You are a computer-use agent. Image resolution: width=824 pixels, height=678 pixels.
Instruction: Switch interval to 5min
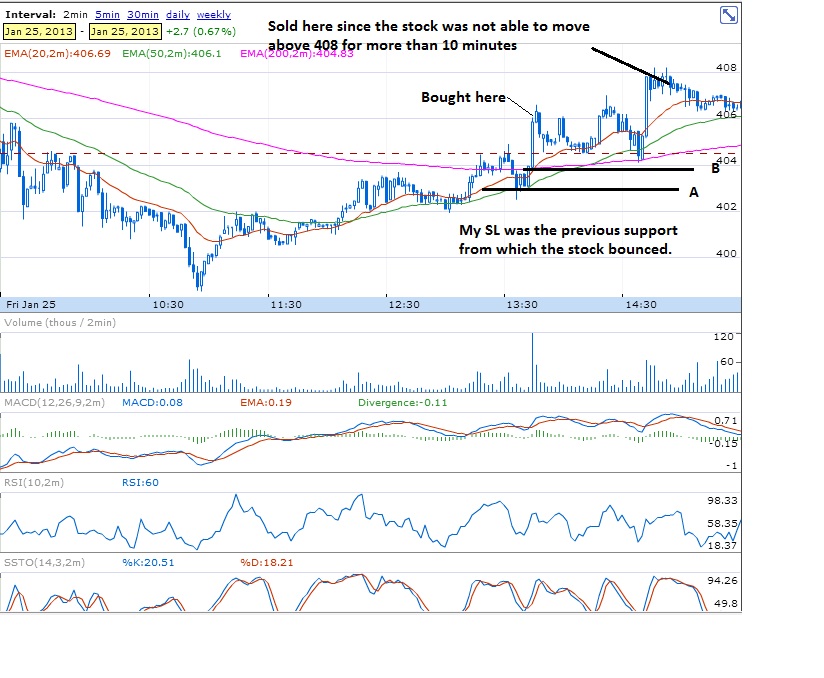[107, 15]
